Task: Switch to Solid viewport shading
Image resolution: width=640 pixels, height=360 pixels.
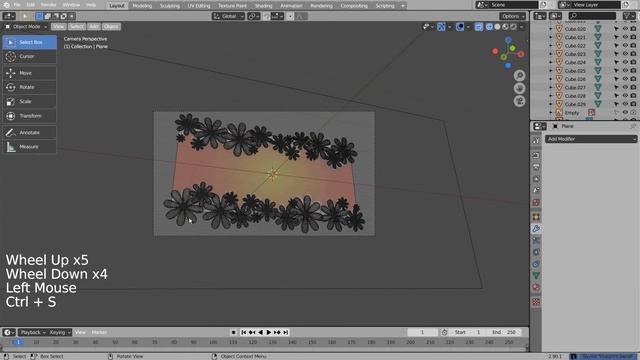Action: [497, 27]
